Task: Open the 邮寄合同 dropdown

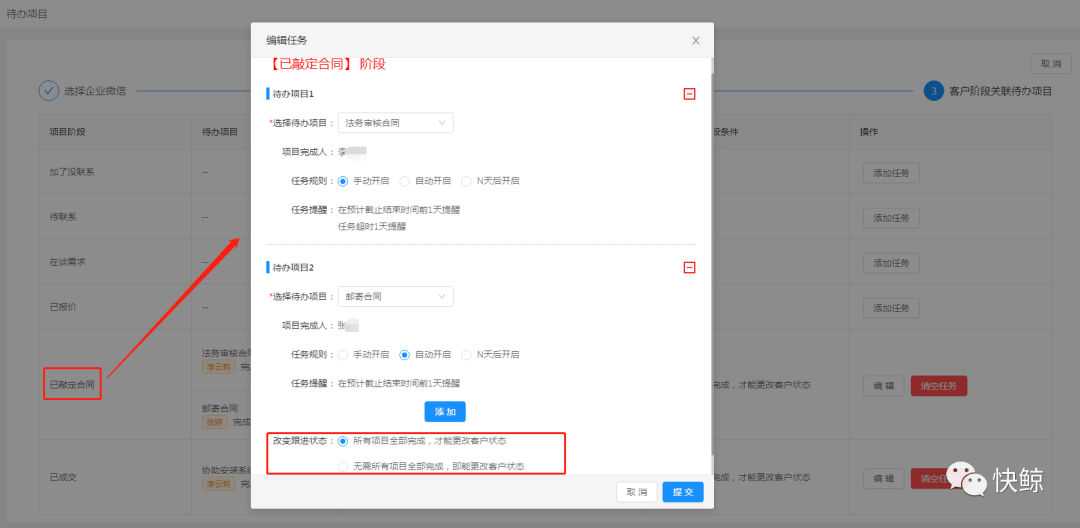Action: pyautogui.click(x=395, y=297)
